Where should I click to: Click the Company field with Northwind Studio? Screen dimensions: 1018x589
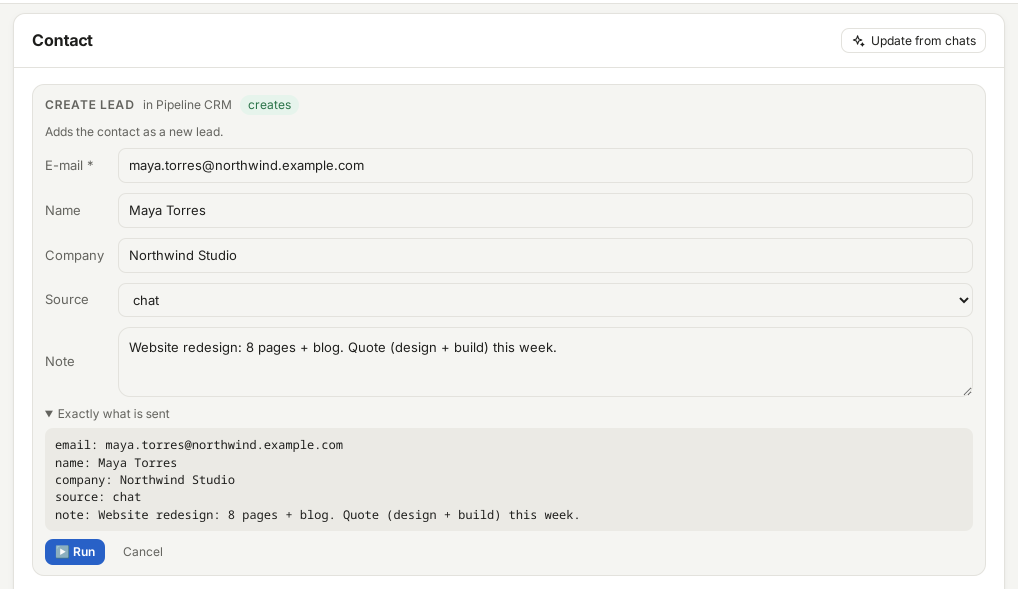(545, 255)
